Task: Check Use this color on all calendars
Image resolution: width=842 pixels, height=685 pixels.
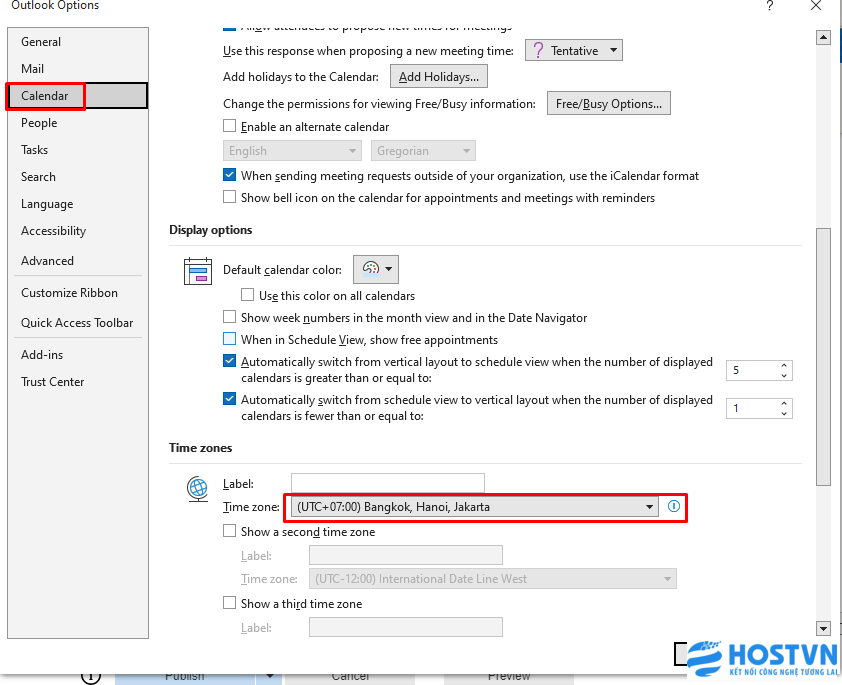Action: tap(248, 295)
